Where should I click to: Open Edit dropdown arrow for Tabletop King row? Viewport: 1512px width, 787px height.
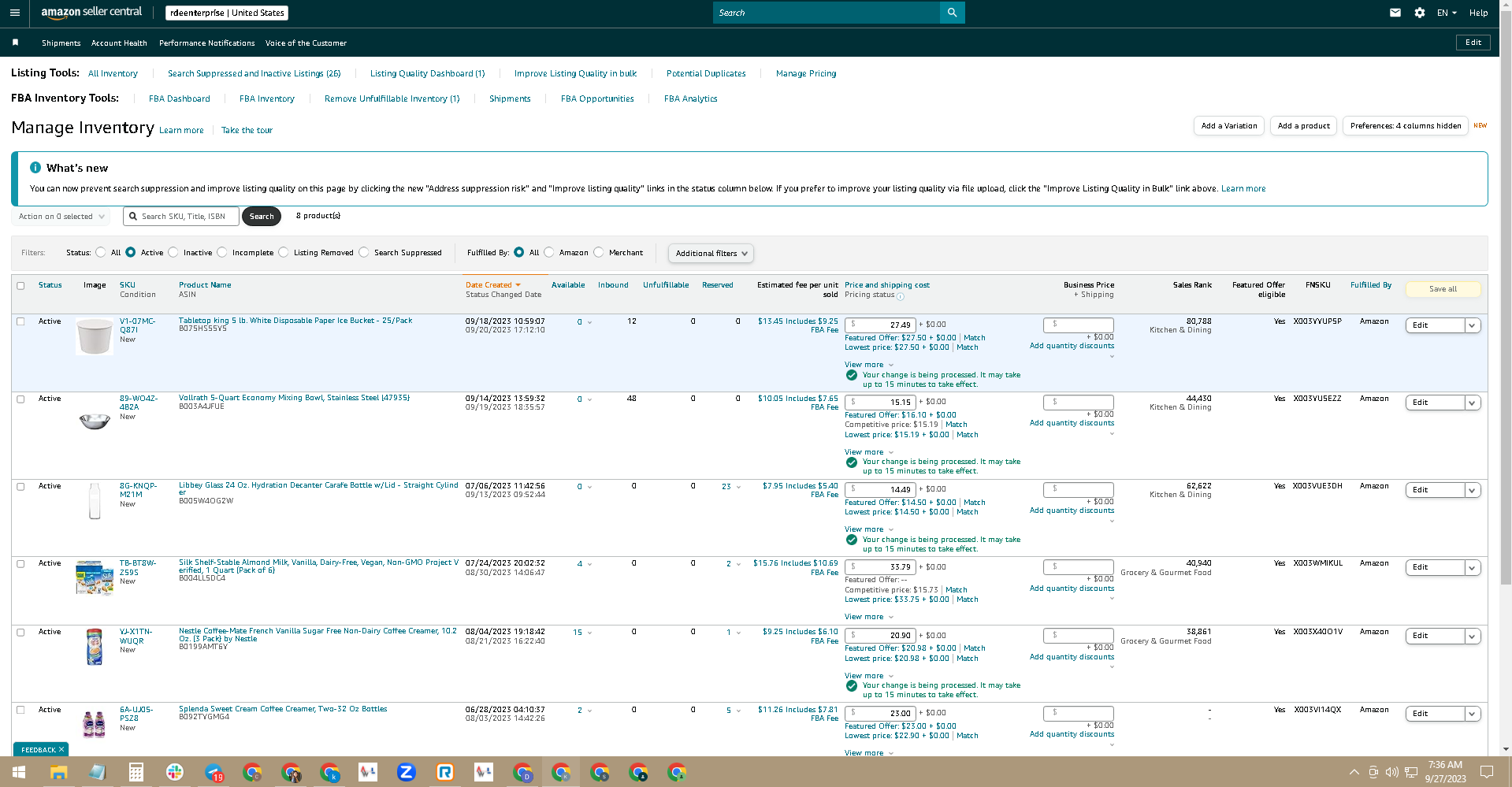(x=1472, y=325)
